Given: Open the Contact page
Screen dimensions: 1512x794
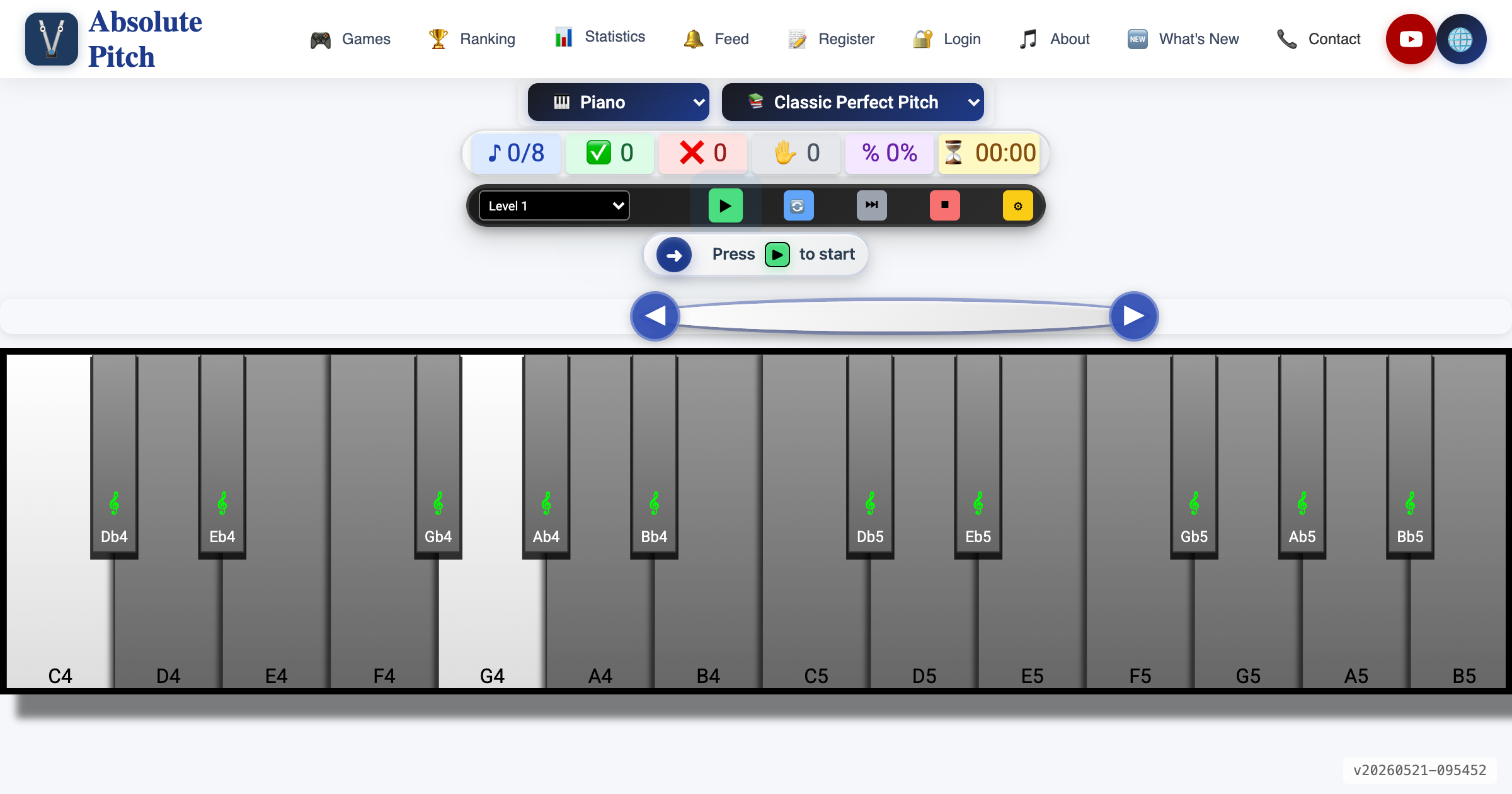Looking at the screenshot, I should [x=1319, y=39].
